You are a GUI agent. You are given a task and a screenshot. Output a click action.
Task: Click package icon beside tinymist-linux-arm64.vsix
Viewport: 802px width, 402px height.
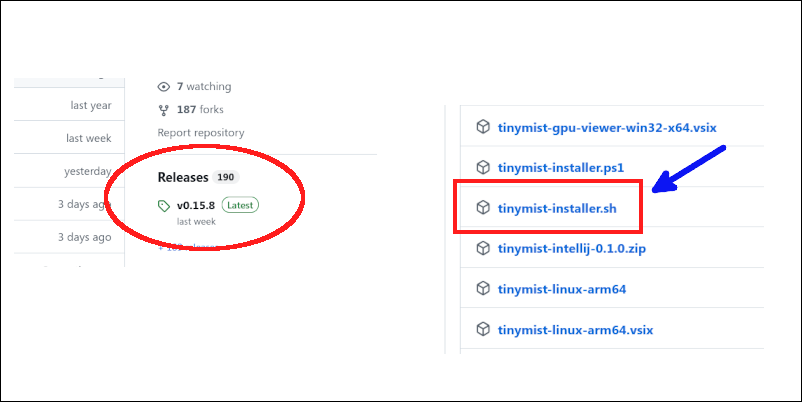(x=483, y=329)
